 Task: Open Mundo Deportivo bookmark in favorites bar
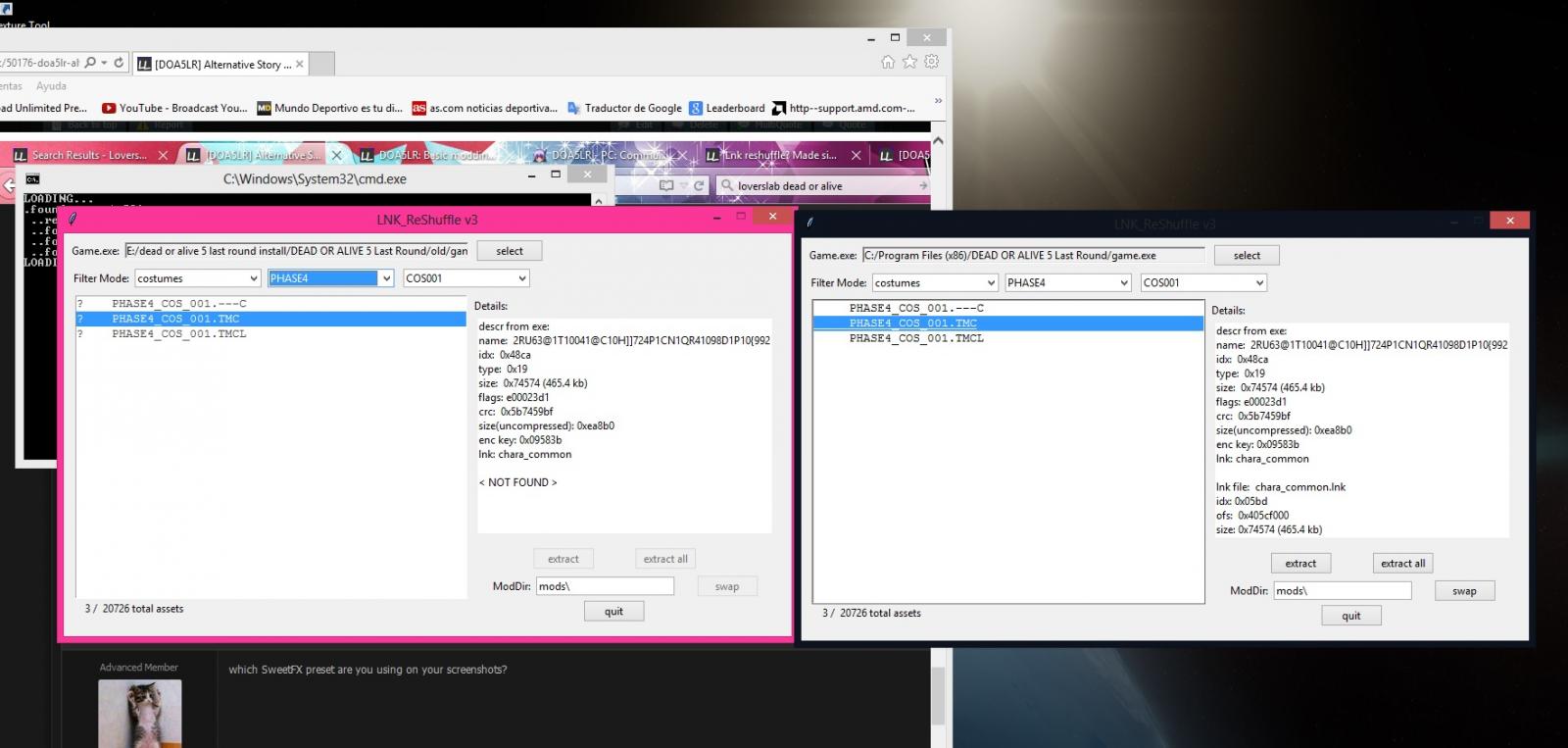click(329, 108)
